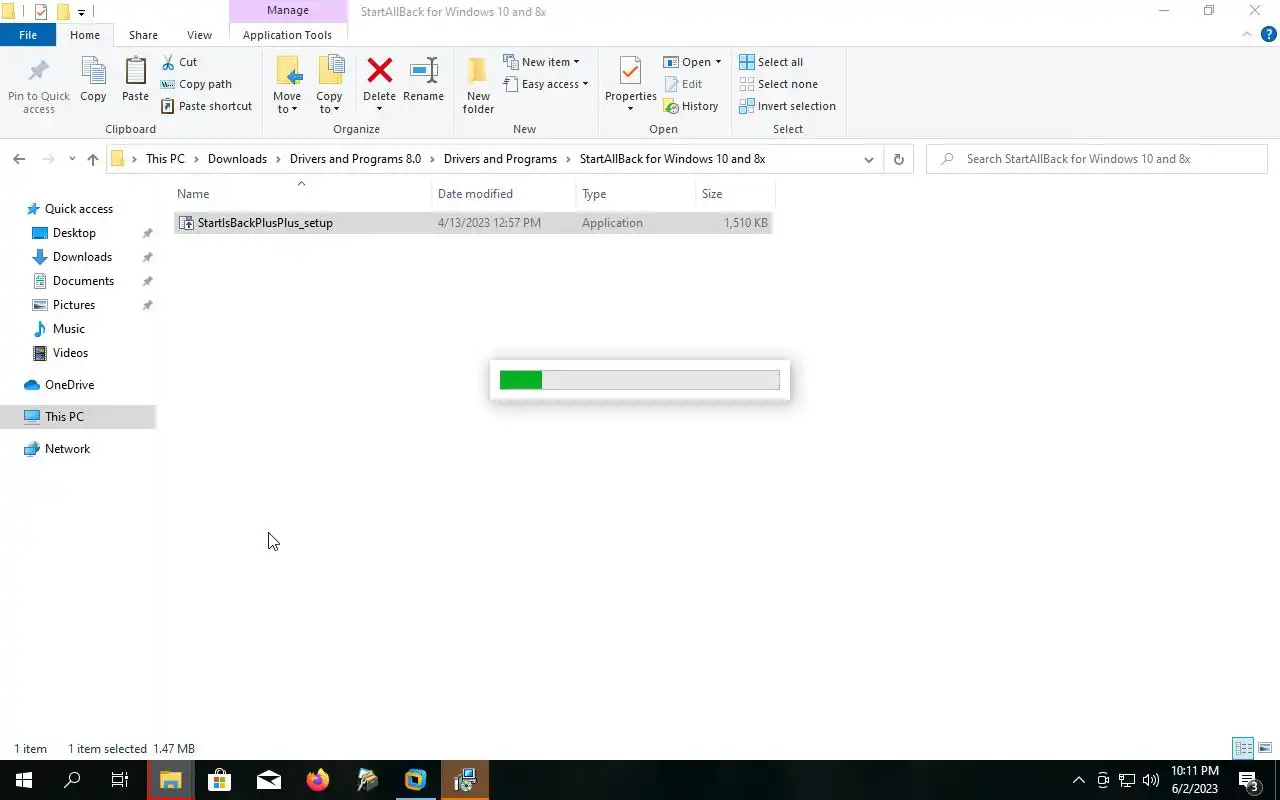1280x800 pixels.
Task: Open Microsoft Store from taskbar
Action: (219, 780)
